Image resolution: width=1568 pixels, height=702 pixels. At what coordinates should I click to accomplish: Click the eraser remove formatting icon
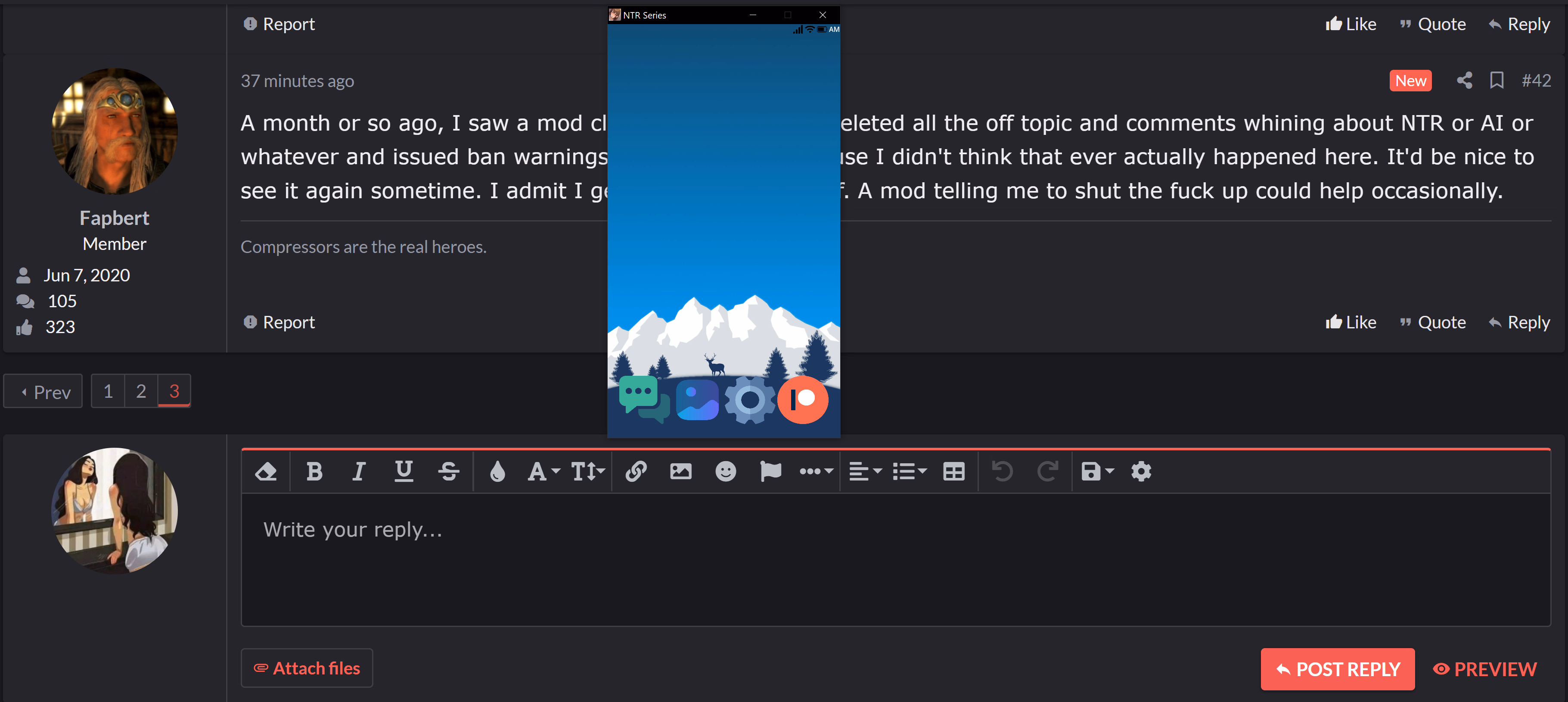(x=266, y=471)
